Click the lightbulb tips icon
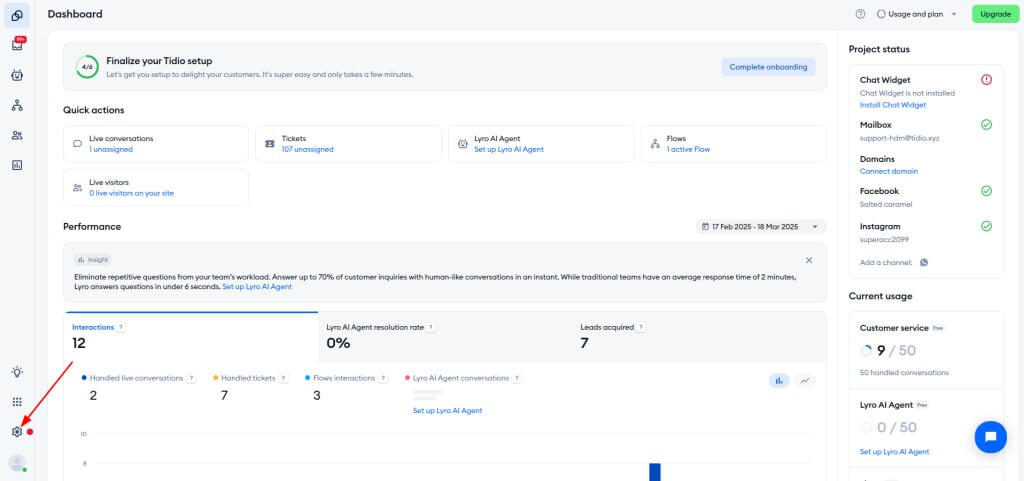This screenshot has width=1024, height=481. point(17,372)
